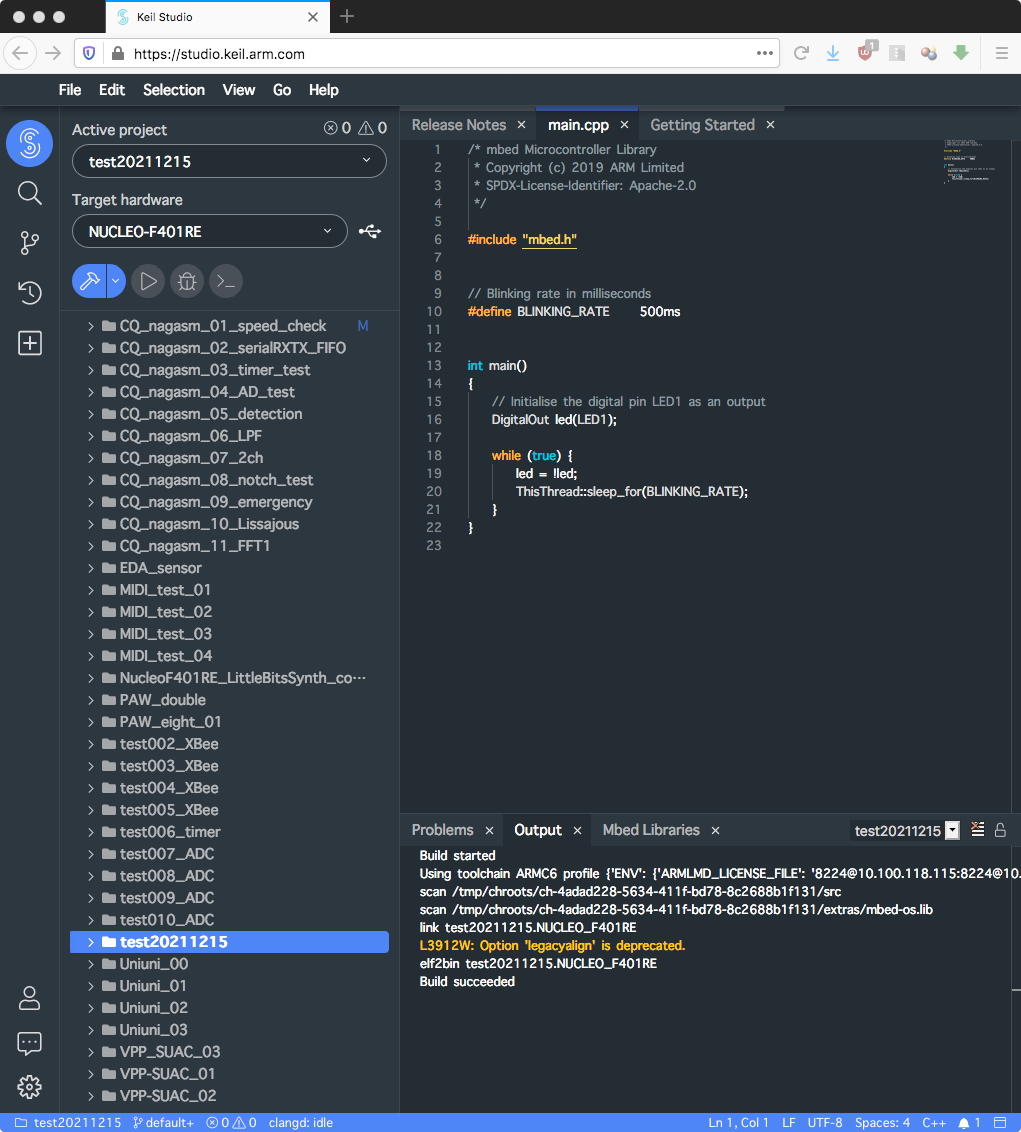Click the browser reload icon
The width and height of the screenshot is (1021, 1132).
(x=801, y=53)
